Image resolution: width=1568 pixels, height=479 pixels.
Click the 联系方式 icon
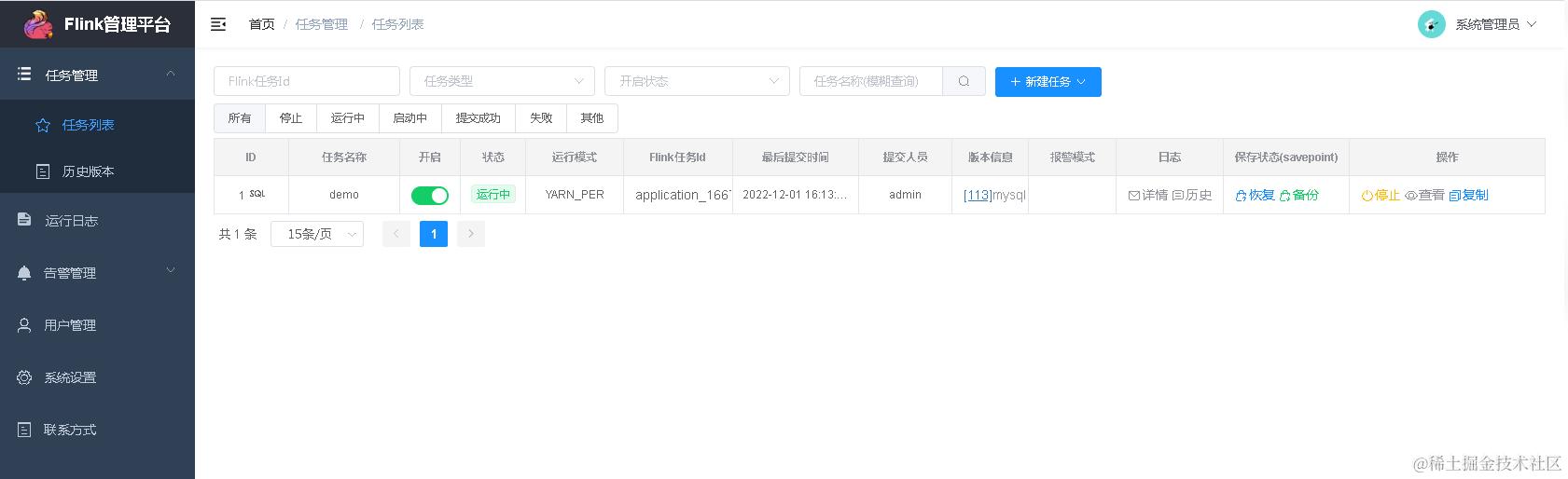[24, 430]
